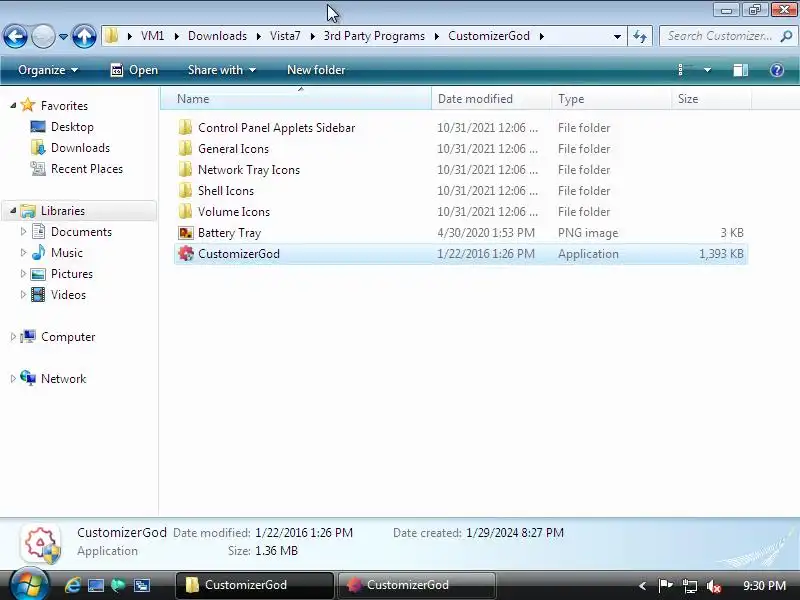Sort by the Date modified column

491,99
